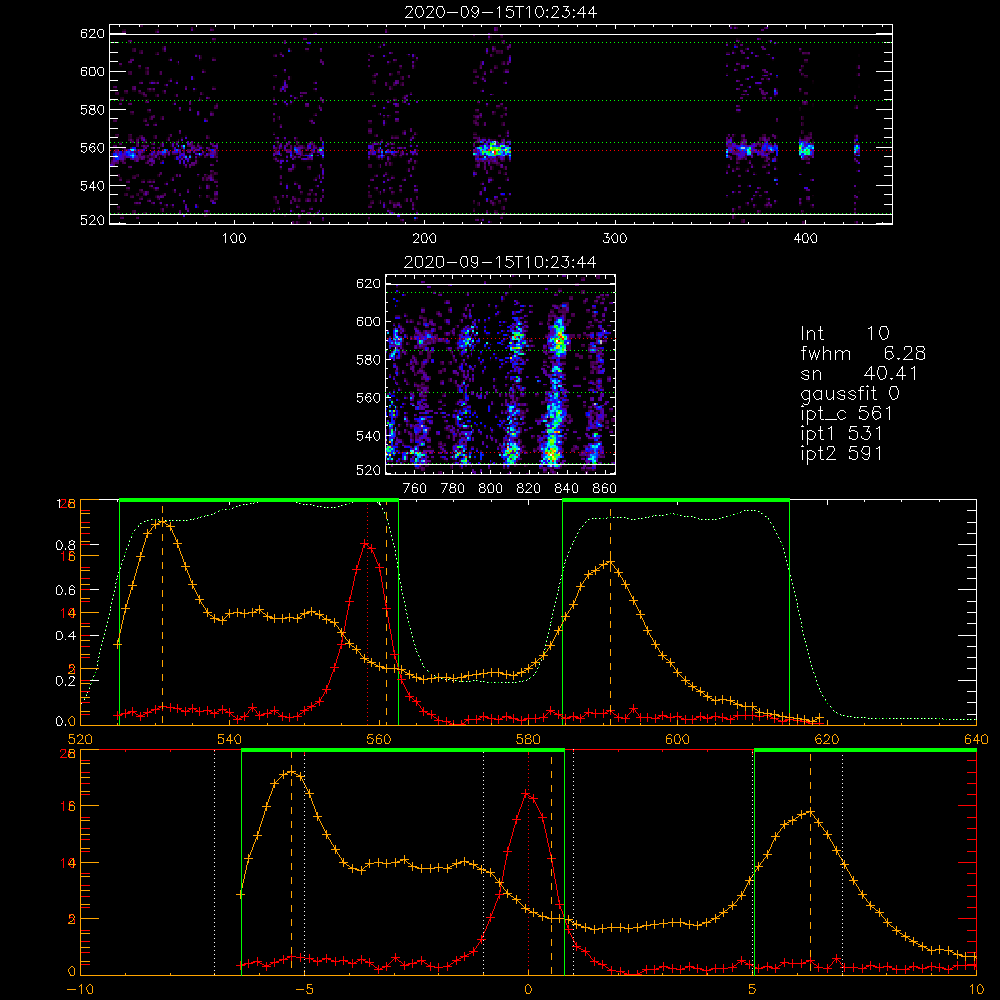1000x1000 pixels.
Task: Click x-axis label 800 under the middle image
Action: tap(490, 489)
